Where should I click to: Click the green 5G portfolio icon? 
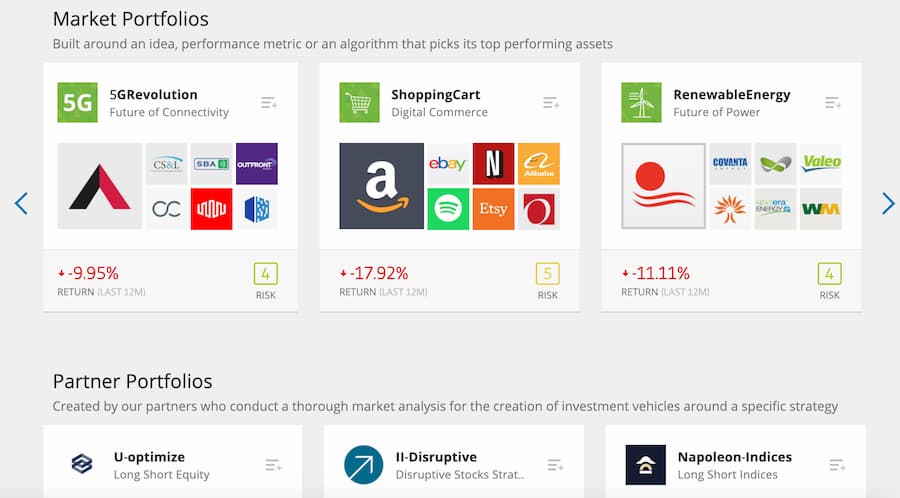click(77, 103)
